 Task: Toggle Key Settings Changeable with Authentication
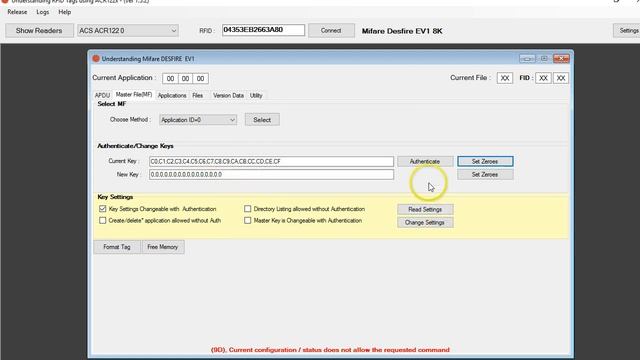[x=102, y=209]
